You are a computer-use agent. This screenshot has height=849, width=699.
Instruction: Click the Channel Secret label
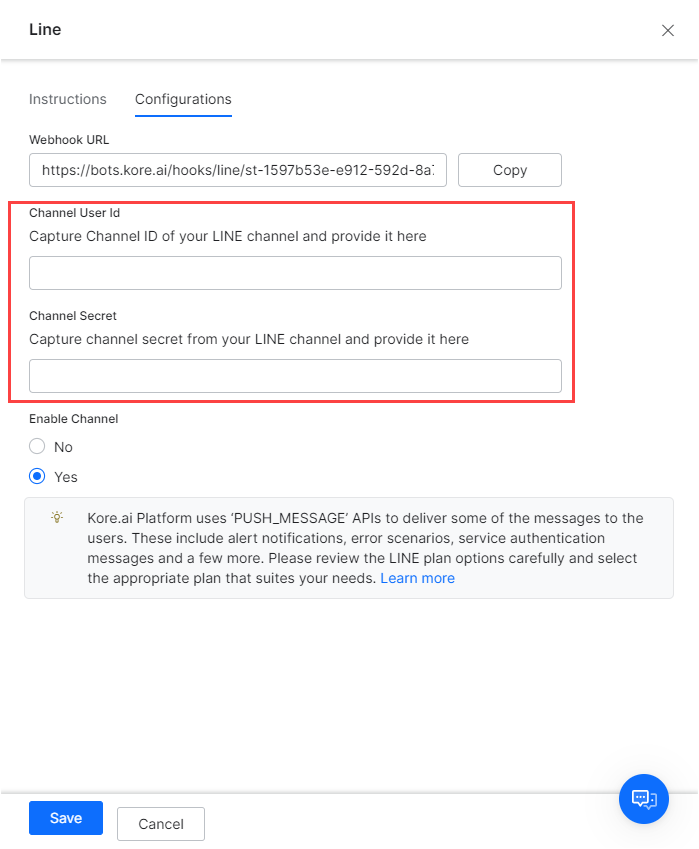70,315
